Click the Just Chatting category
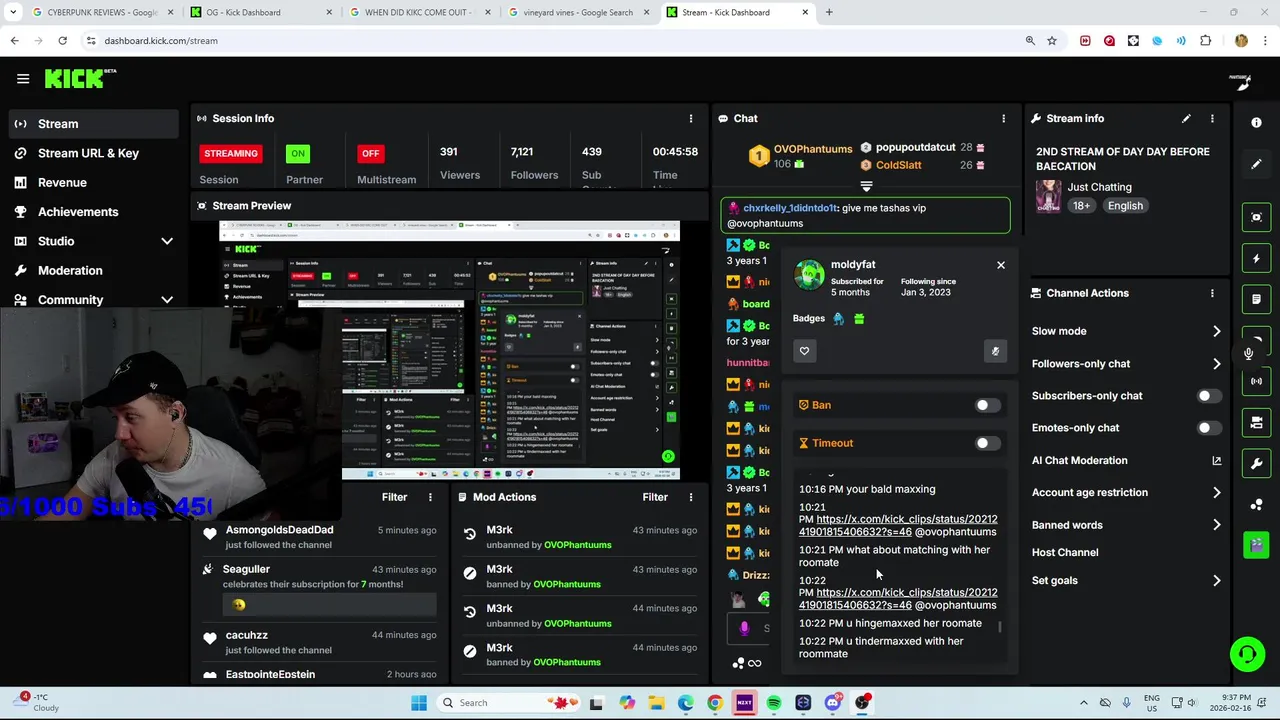The height and width of the screenshot is (720, 1280). point(1099,187)
